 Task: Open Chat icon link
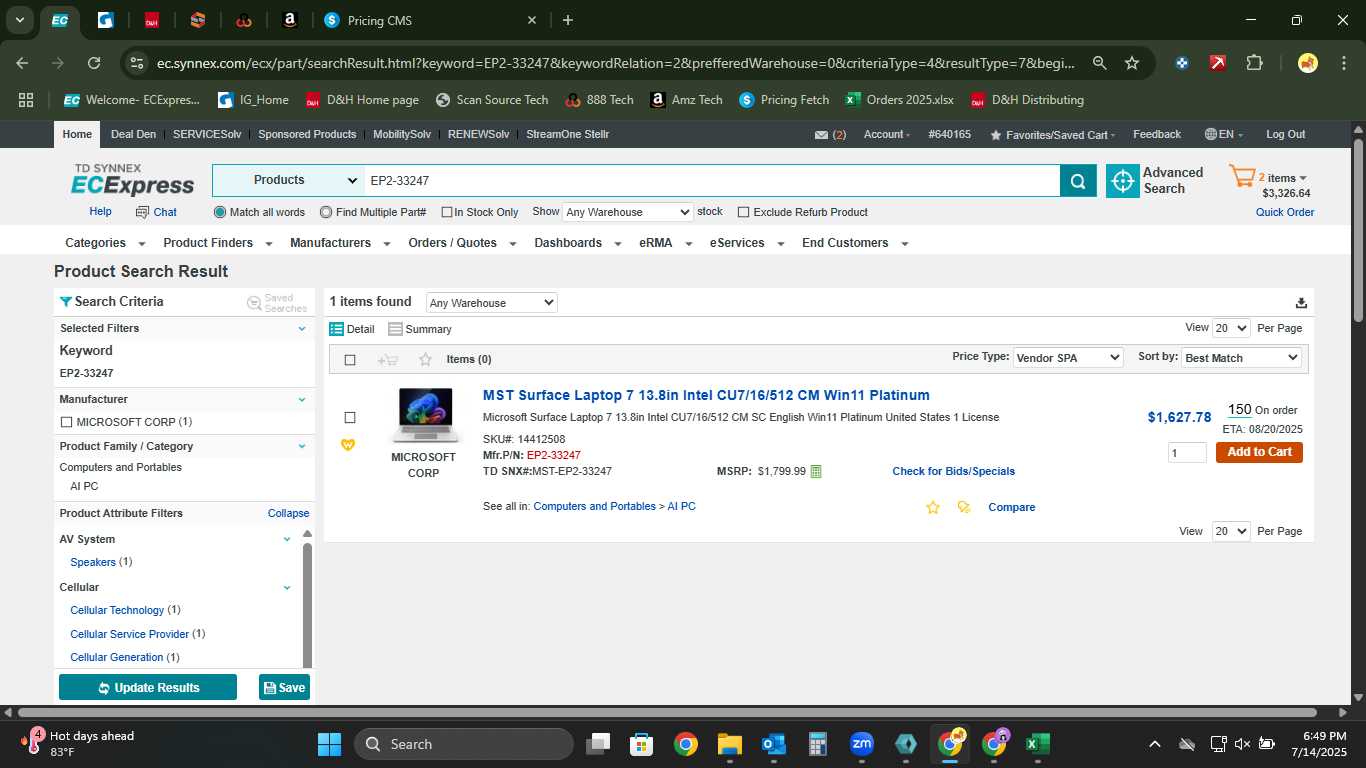[x=156, y=212]
